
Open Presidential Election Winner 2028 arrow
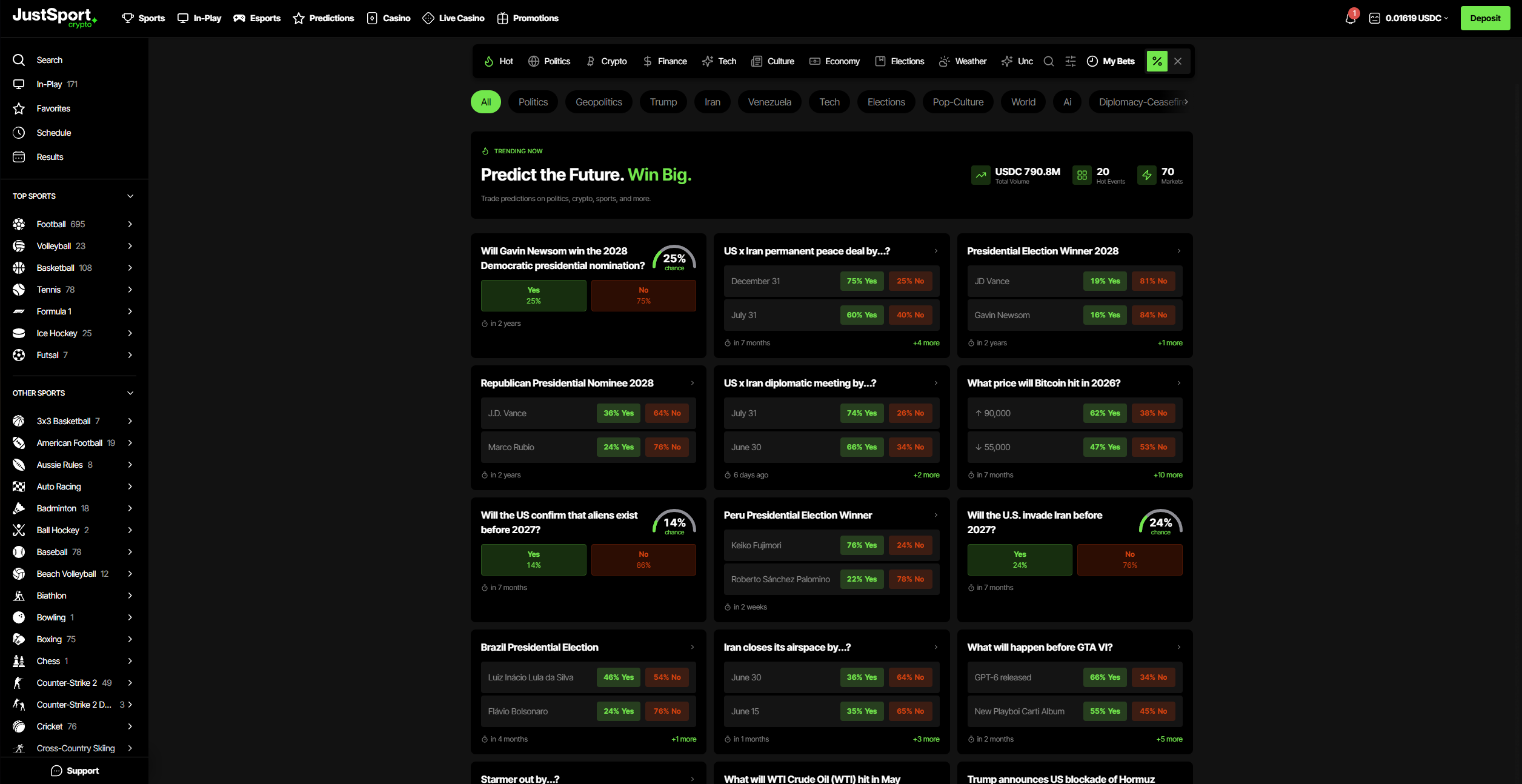click(x=1178, y=251)
